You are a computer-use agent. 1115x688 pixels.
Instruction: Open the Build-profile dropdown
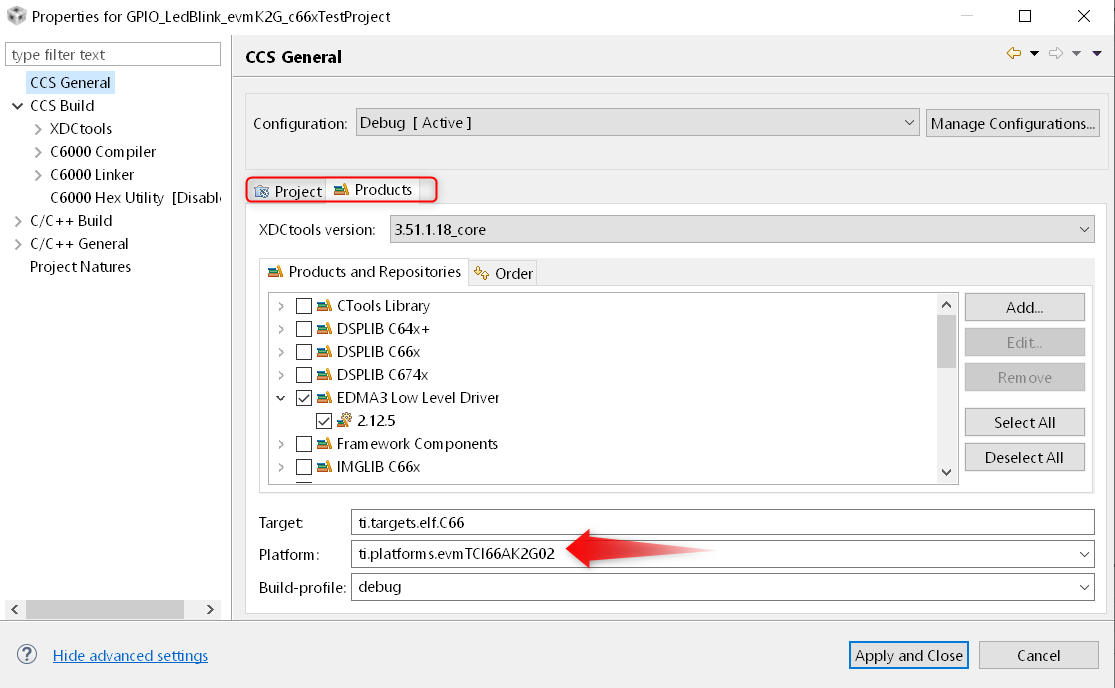(x=722, y=587)
